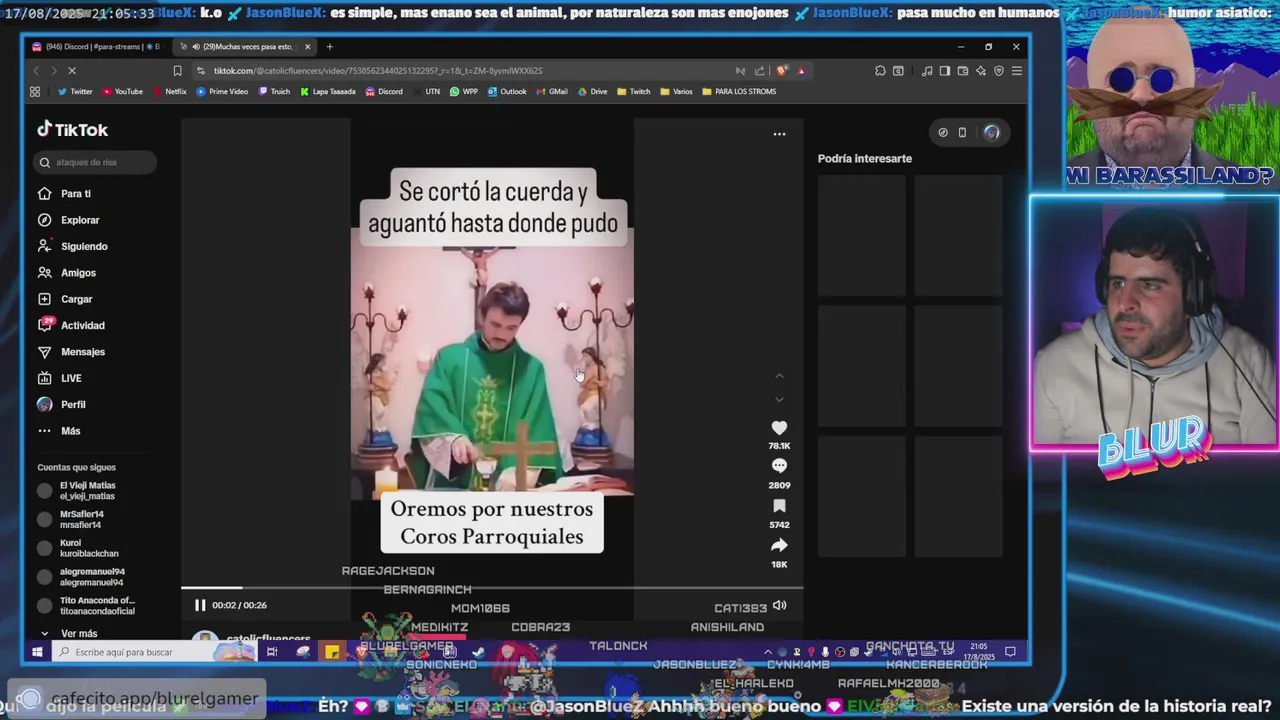Expand the Twitch bookmarks folder

tap(633, 92)
